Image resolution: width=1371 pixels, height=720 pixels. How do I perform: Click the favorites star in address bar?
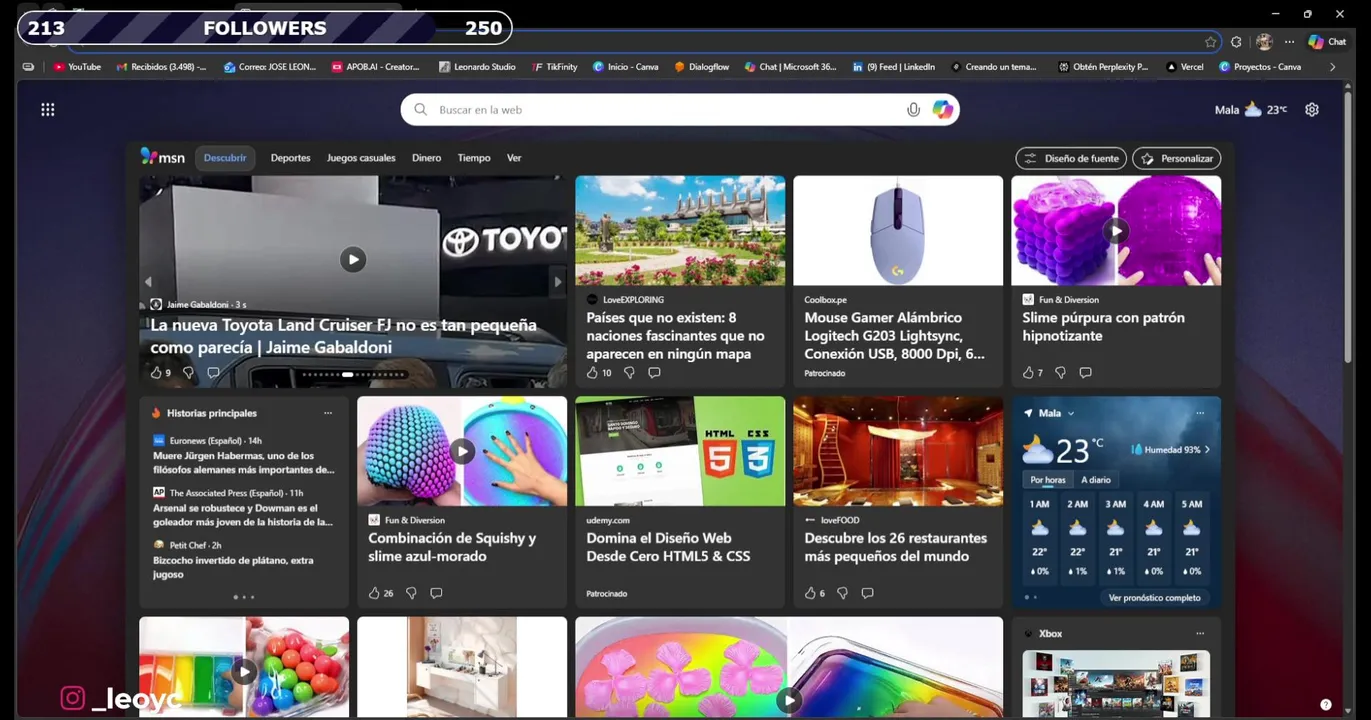click(x=1211, y=42)
